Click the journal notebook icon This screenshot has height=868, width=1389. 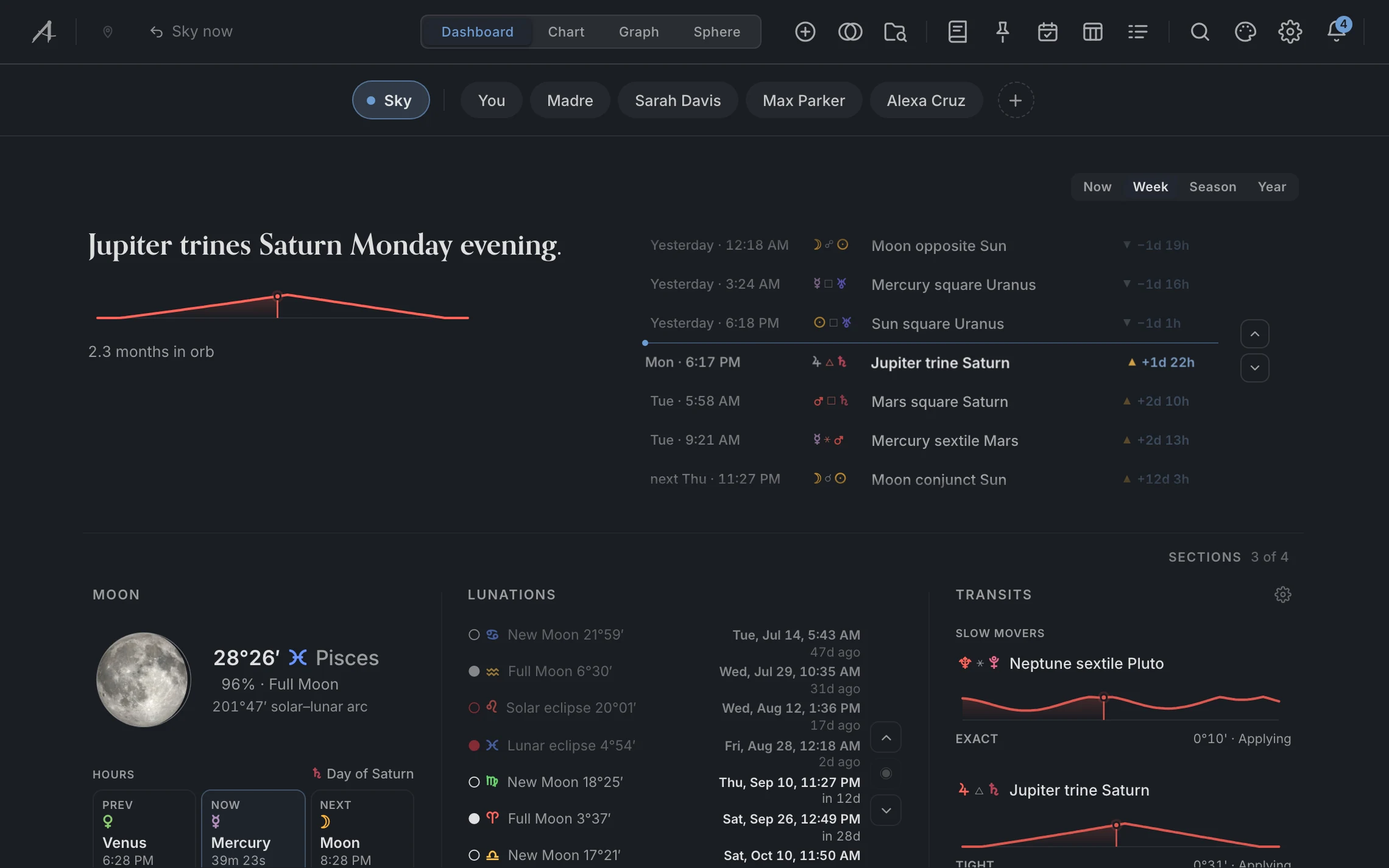[957, 32]
